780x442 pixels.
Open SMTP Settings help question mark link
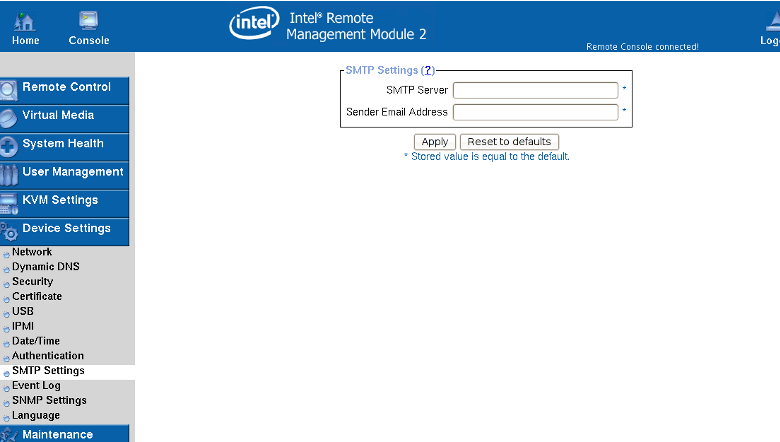(428, 70)
